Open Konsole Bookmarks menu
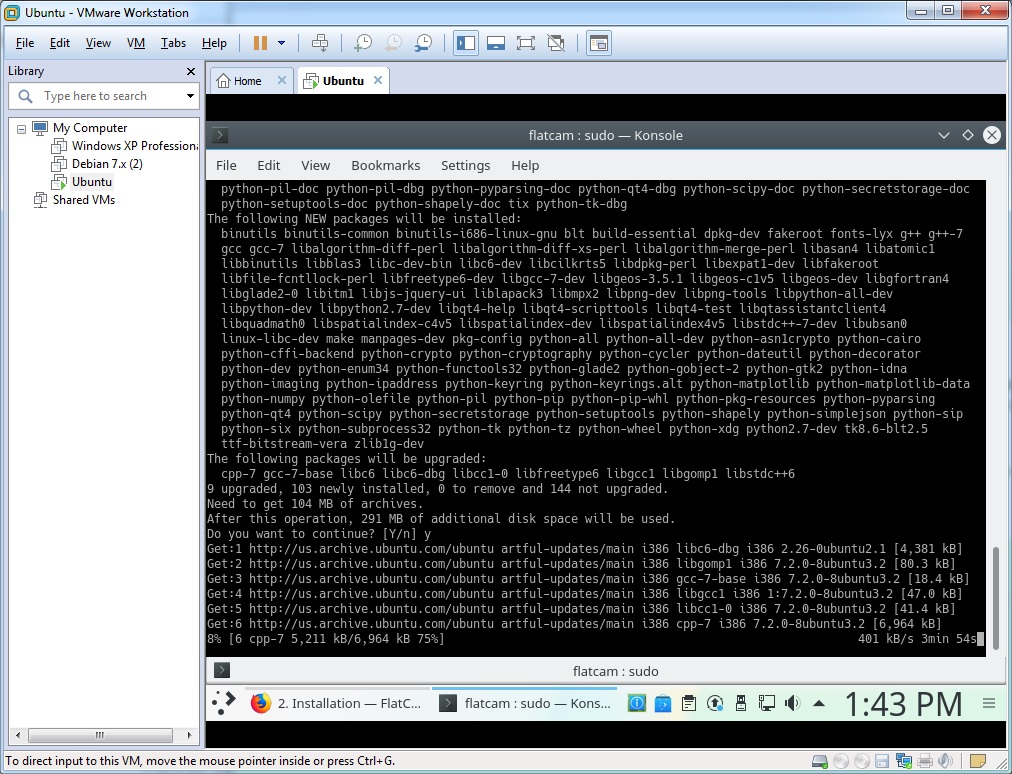The width and height of the screenshot is (1012, 774). pos(385,165)
